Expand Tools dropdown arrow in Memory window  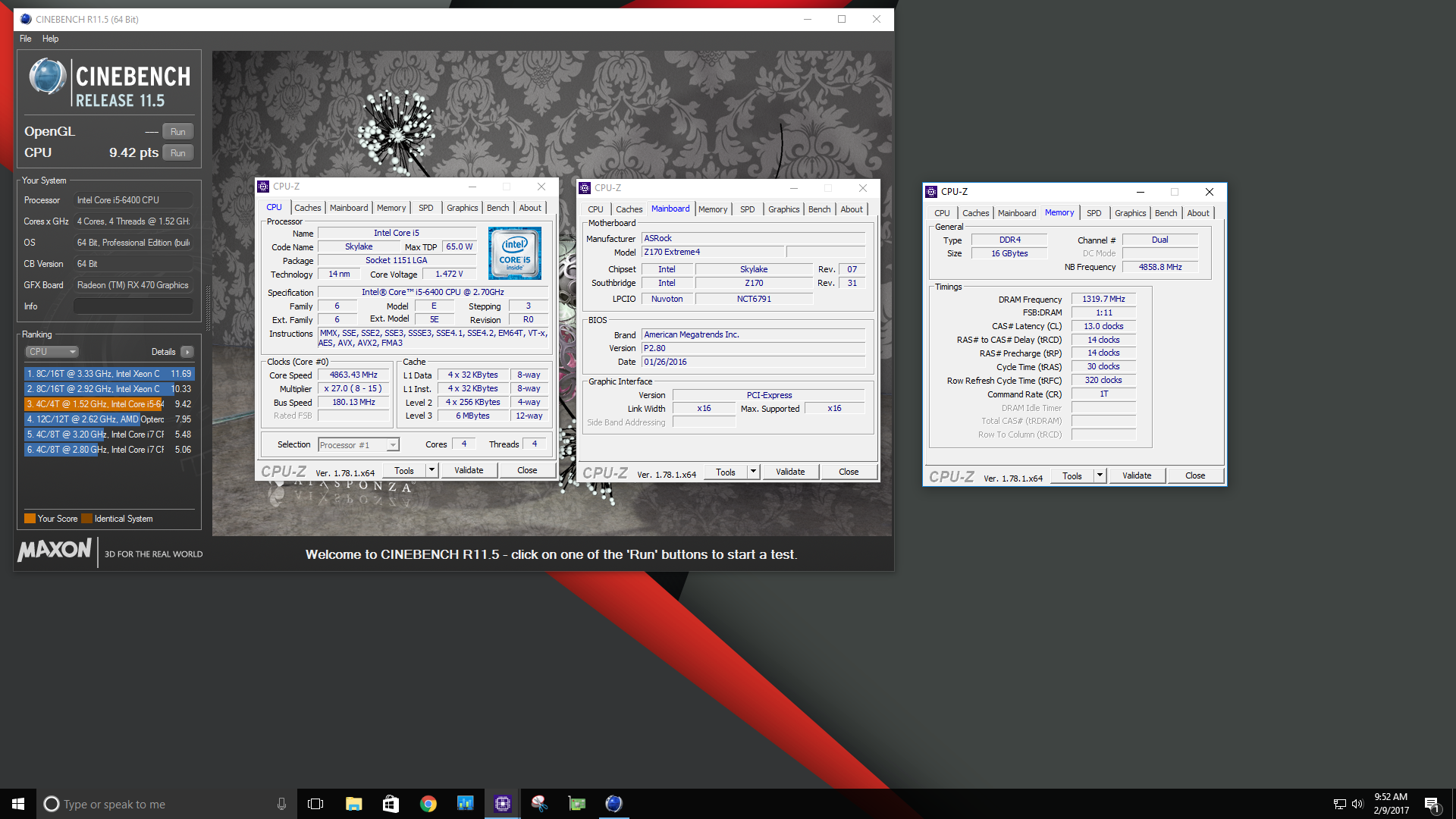click(1100, 475)
